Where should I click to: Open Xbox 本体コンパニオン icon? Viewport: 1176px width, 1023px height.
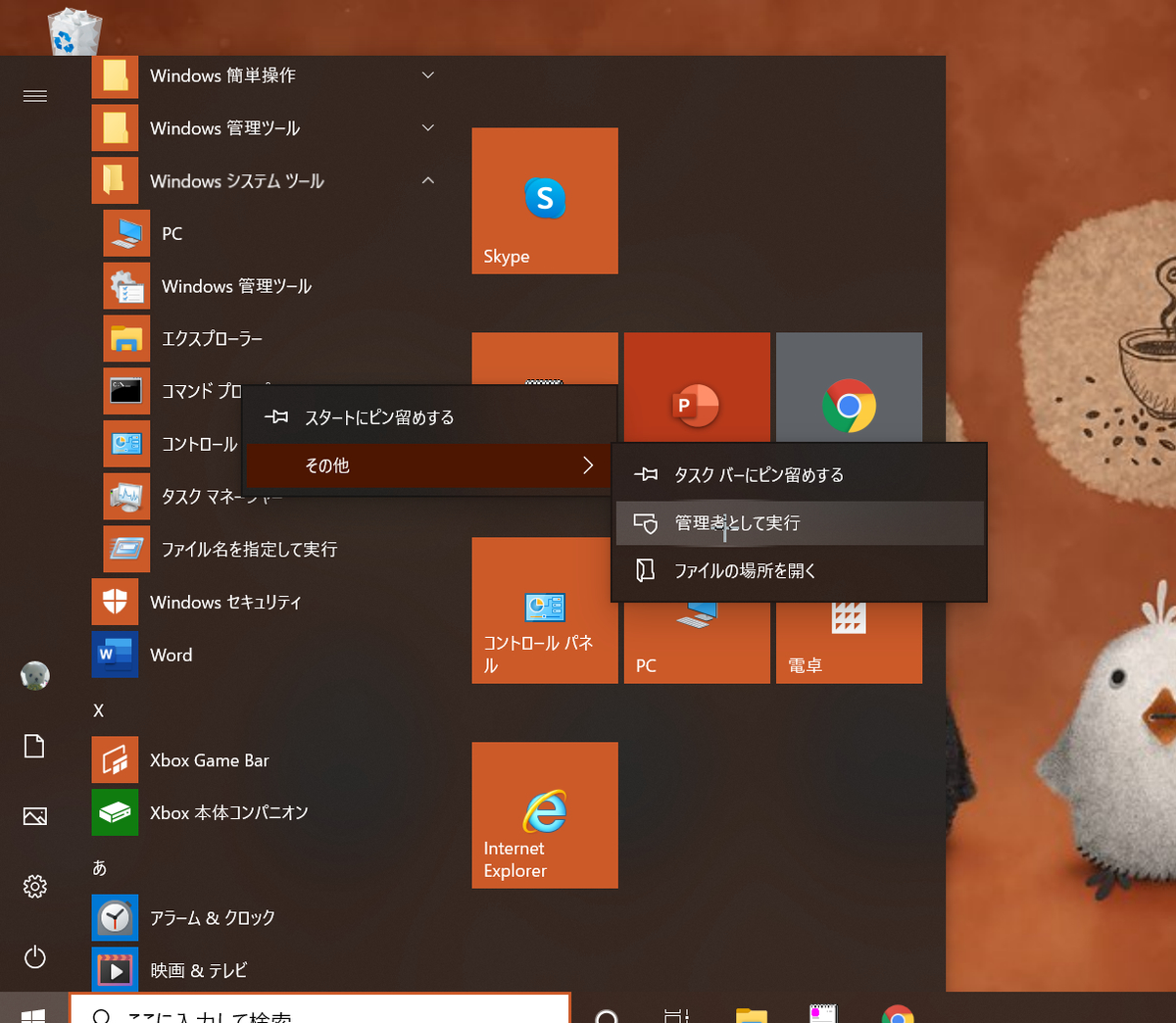click(115, 812)
